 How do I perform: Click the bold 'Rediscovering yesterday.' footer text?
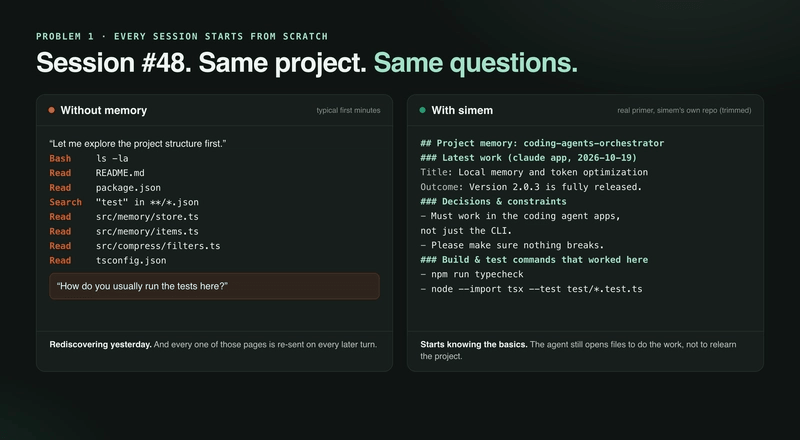(101, 345)
